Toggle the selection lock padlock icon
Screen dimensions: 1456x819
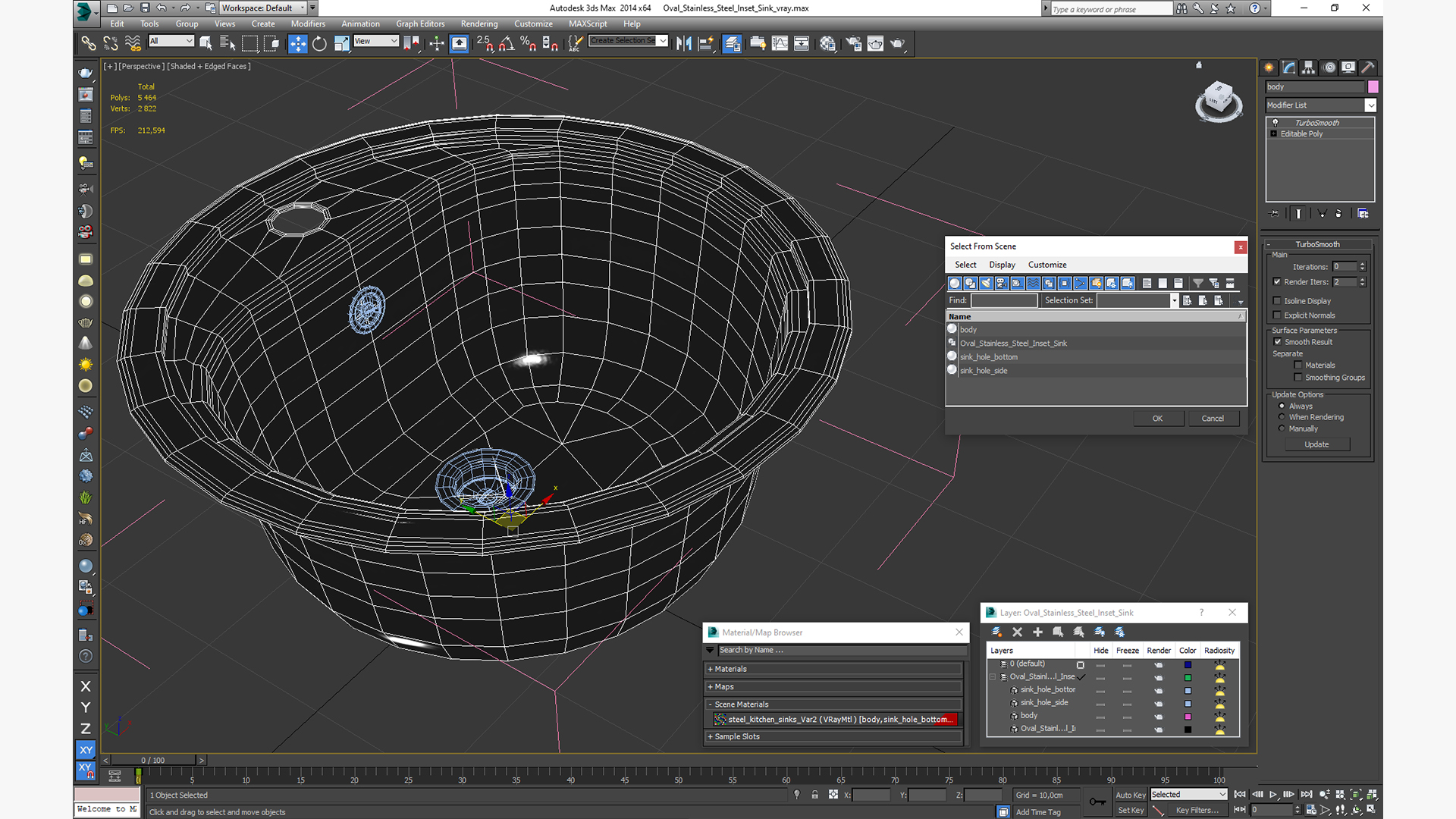(814, 795)
